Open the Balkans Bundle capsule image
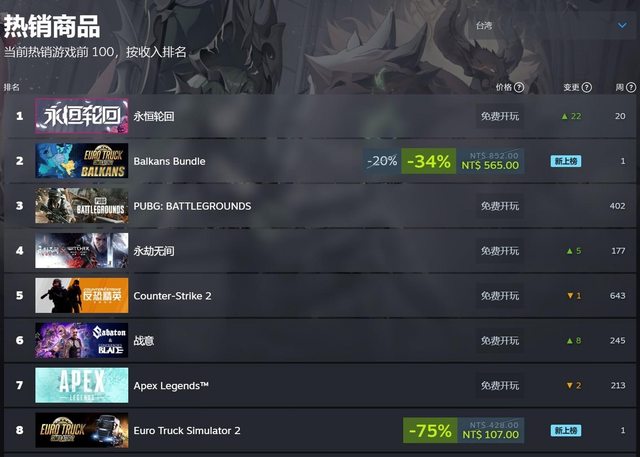This screenshot has width=640, height=457. (x=82, y=161)
